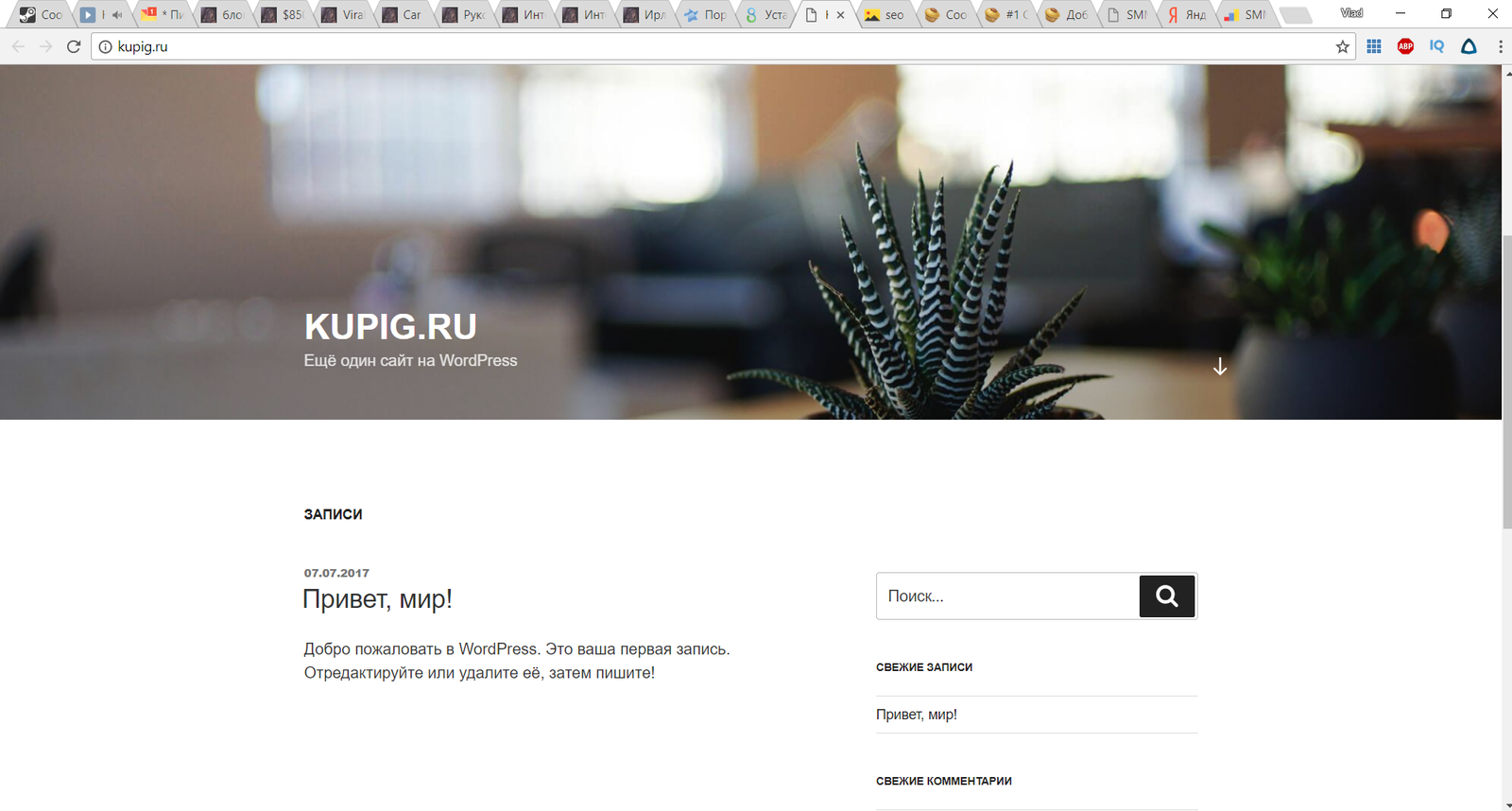Click the blue triangle extension icon
1512x811 pixels.
click(1469, 46)
